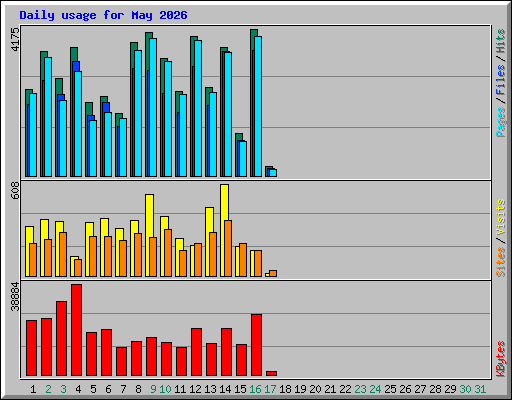The width and height of the screenshot is (512, 400).
Task: Click day 16 on the date axis
Action: (x=255, y=389)
